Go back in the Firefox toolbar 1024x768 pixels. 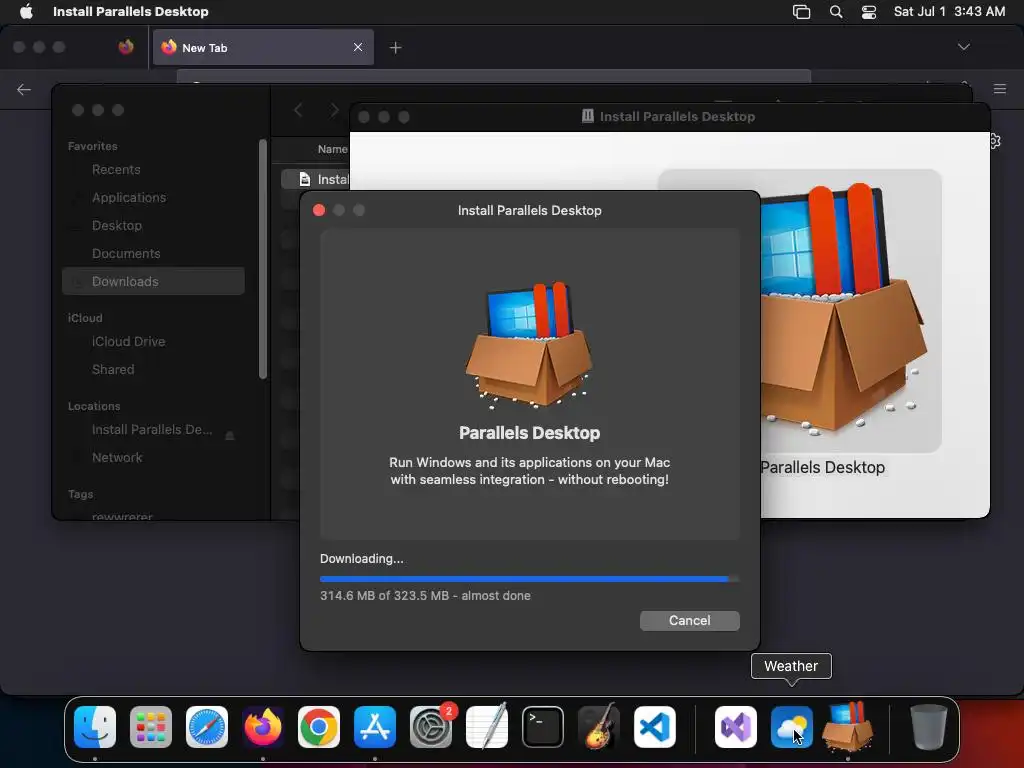(x=24, y=89)
